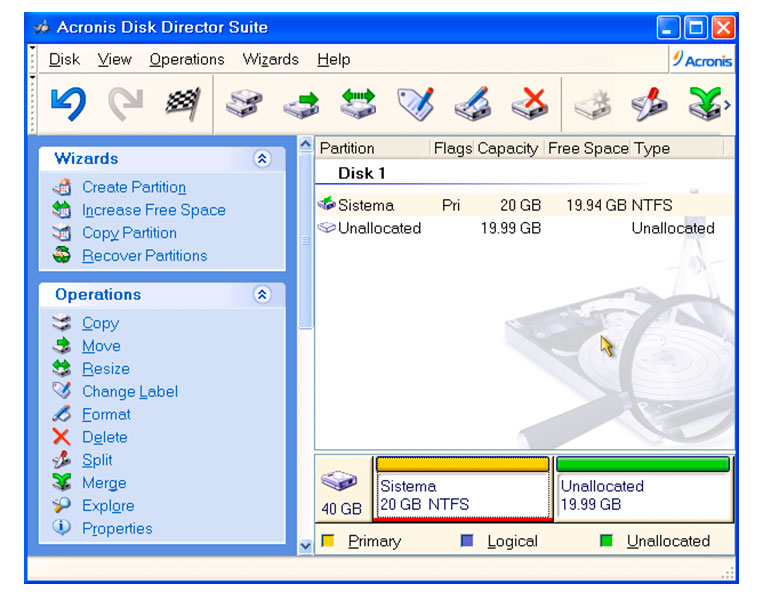Click the Copy Partition wizard icon
760x597 pixels.
point(62,233)
